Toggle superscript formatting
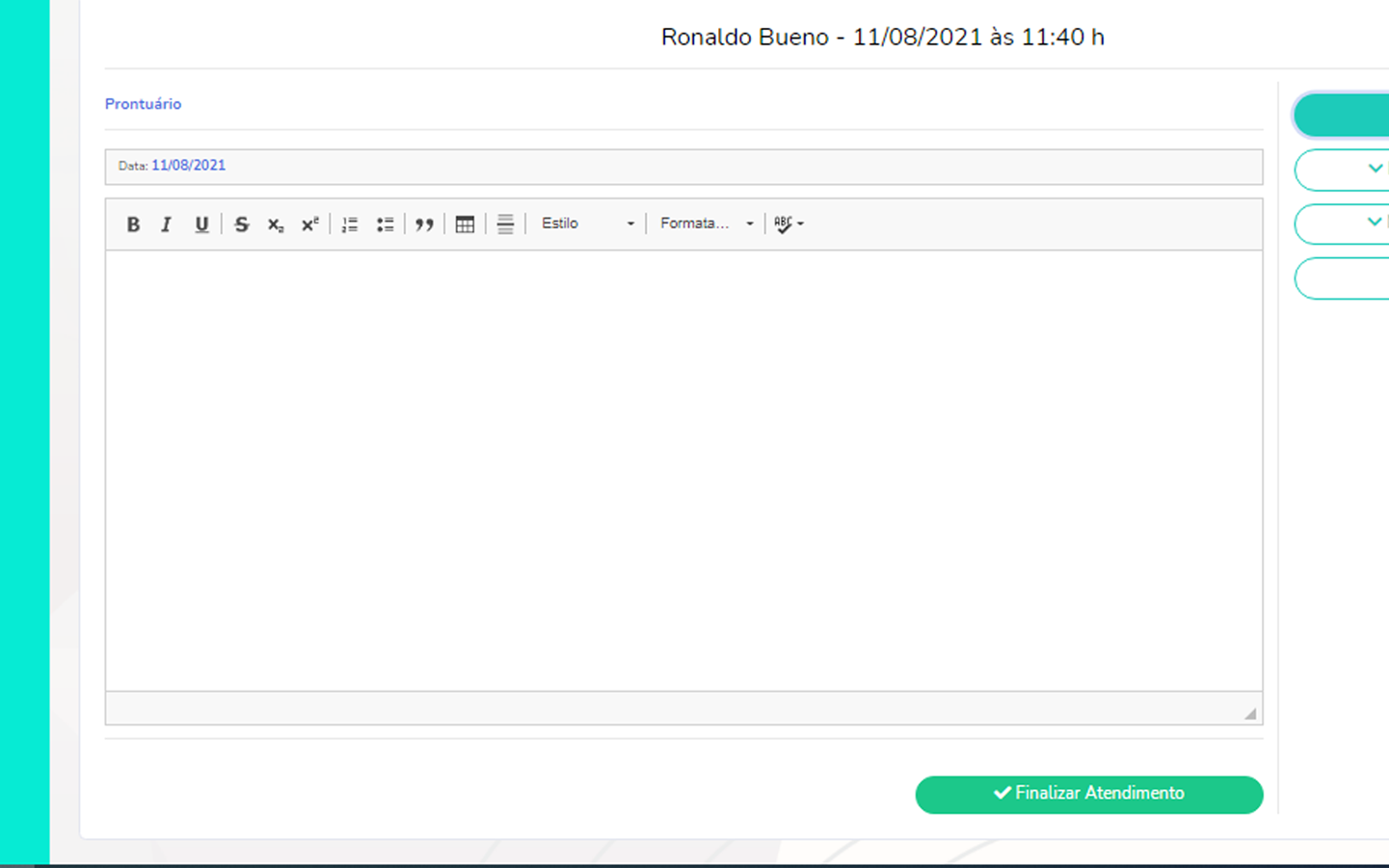 (309, 224)
